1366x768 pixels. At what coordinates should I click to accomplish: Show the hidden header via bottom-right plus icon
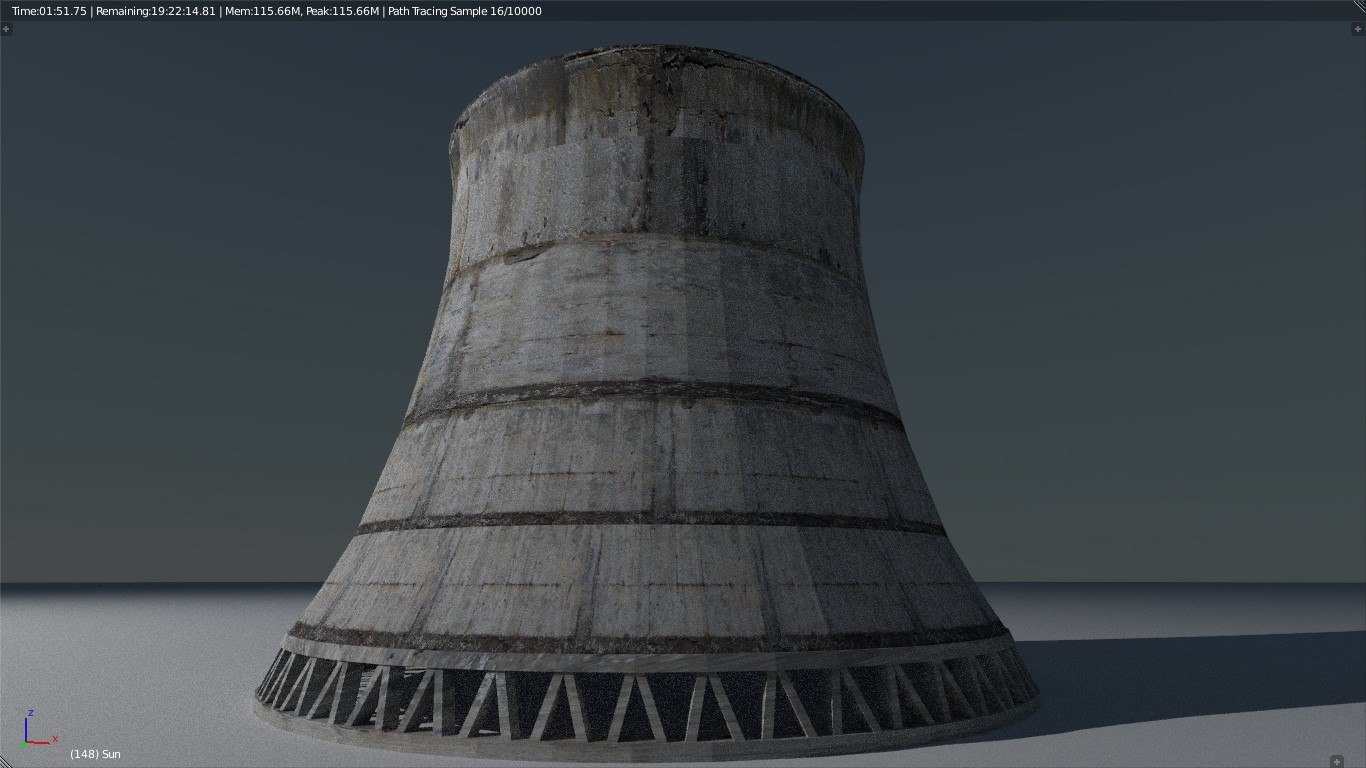1337,762
